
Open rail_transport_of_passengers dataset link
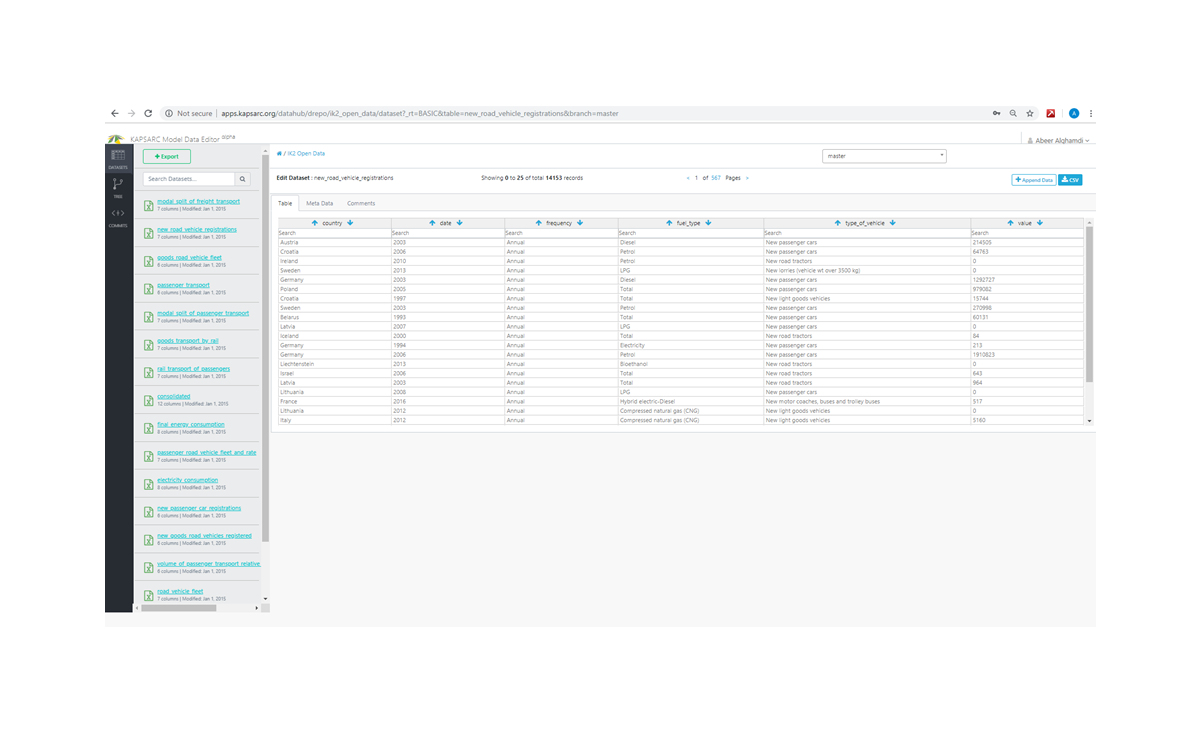coord(194,369)
